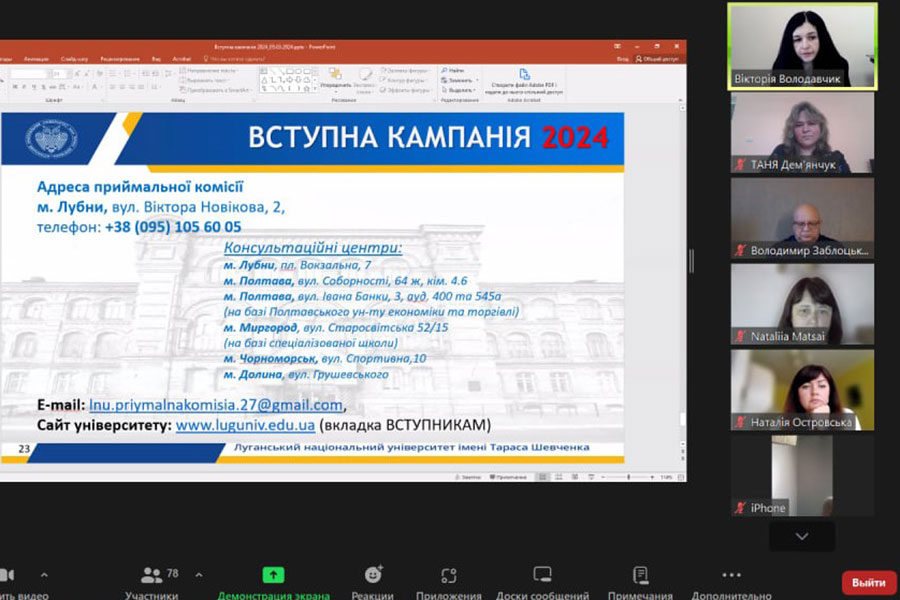Open the Рецензирование ribbon tab
The width and height of the screenshot is (900, 600).
coord(120,59)
